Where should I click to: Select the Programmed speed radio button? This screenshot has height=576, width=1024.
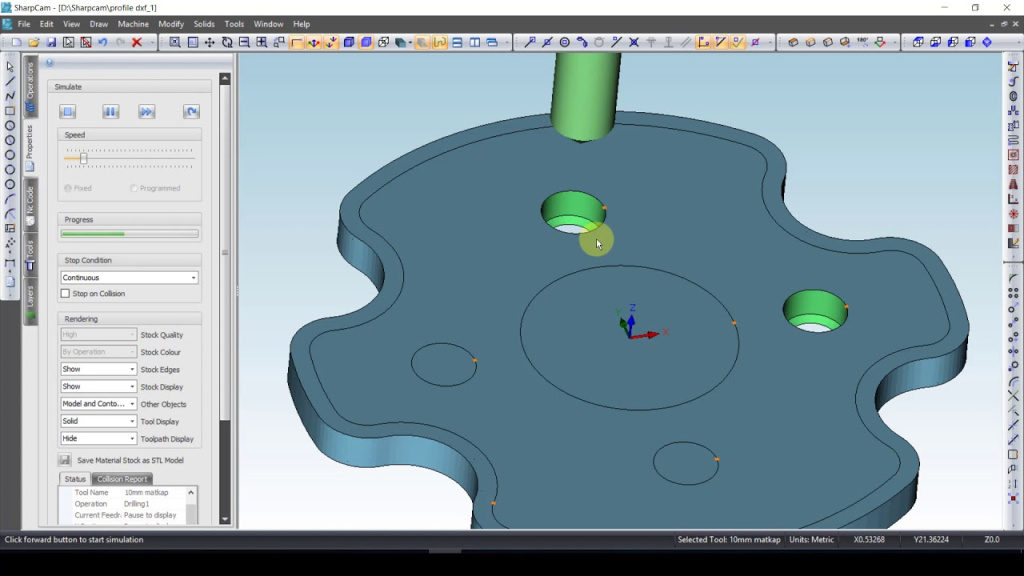134,188
